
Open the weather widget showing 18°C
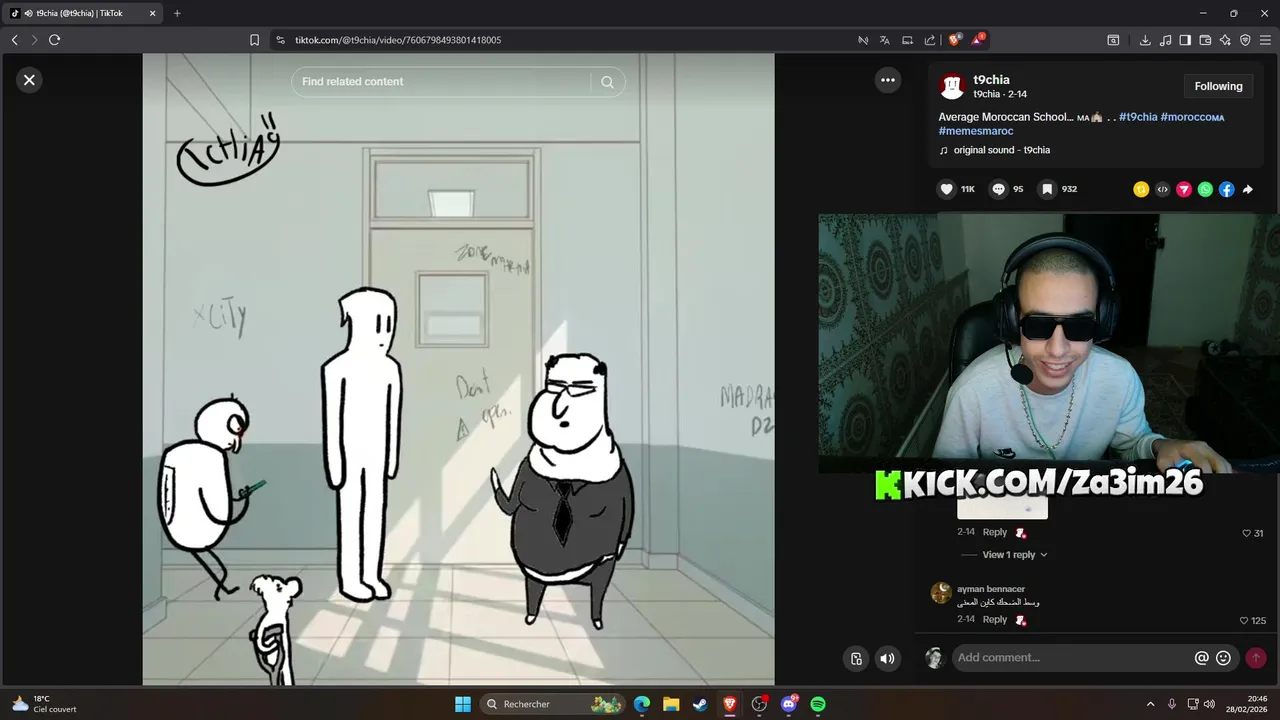tap(45, 704)
